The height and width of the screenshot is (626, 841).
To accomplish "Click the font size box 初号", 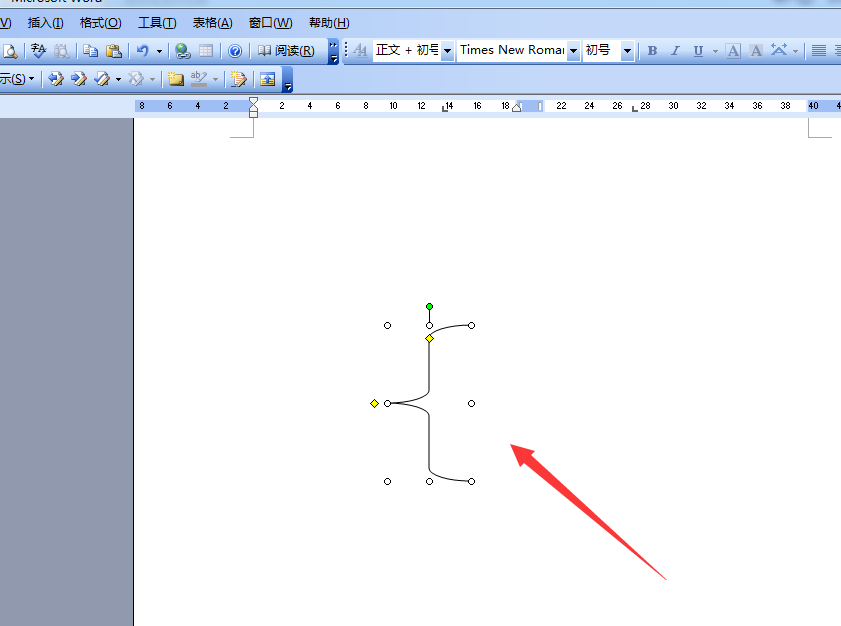I will tap(601, 50).
